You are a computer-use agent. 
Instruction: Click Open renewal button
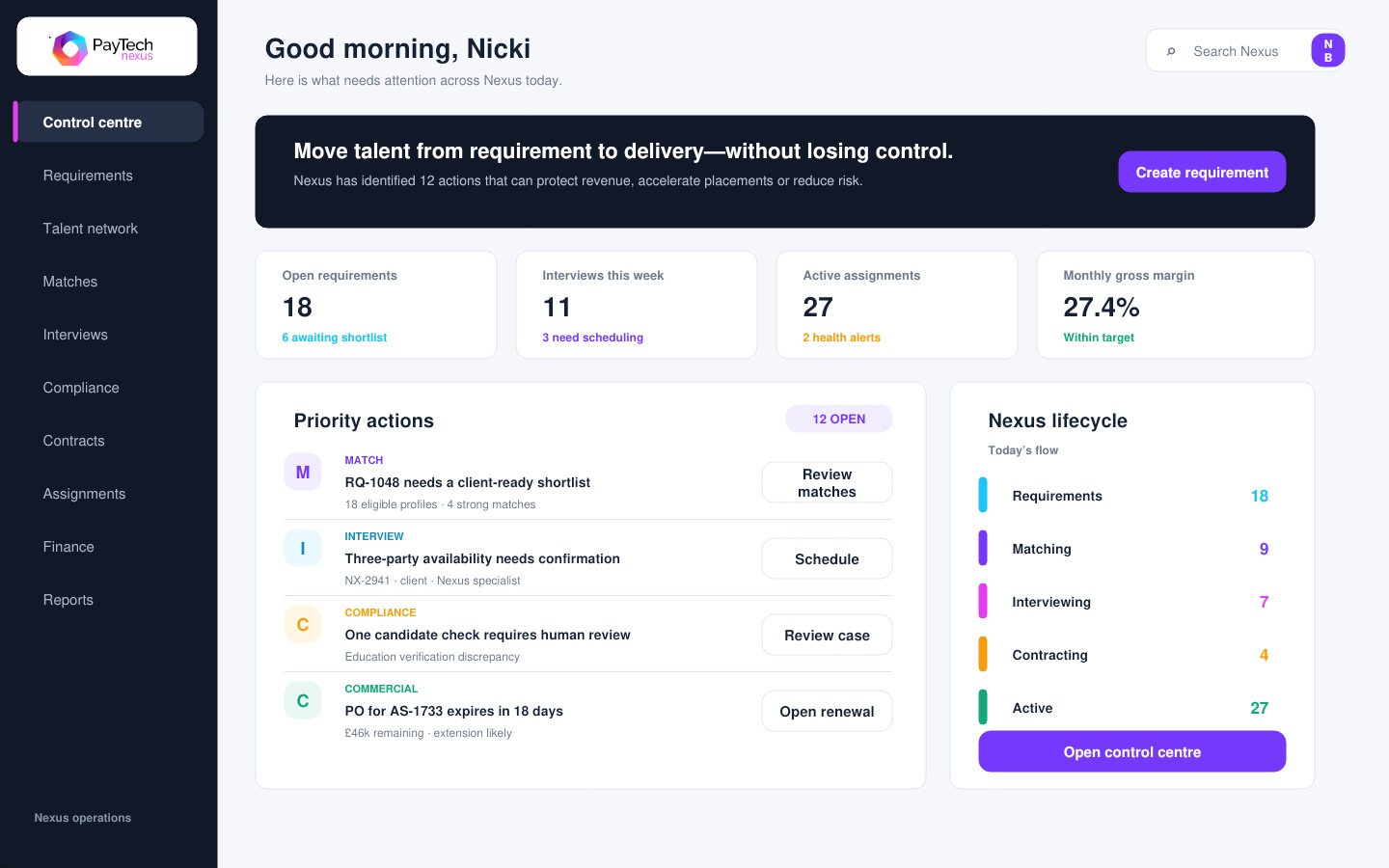(827, 711)
